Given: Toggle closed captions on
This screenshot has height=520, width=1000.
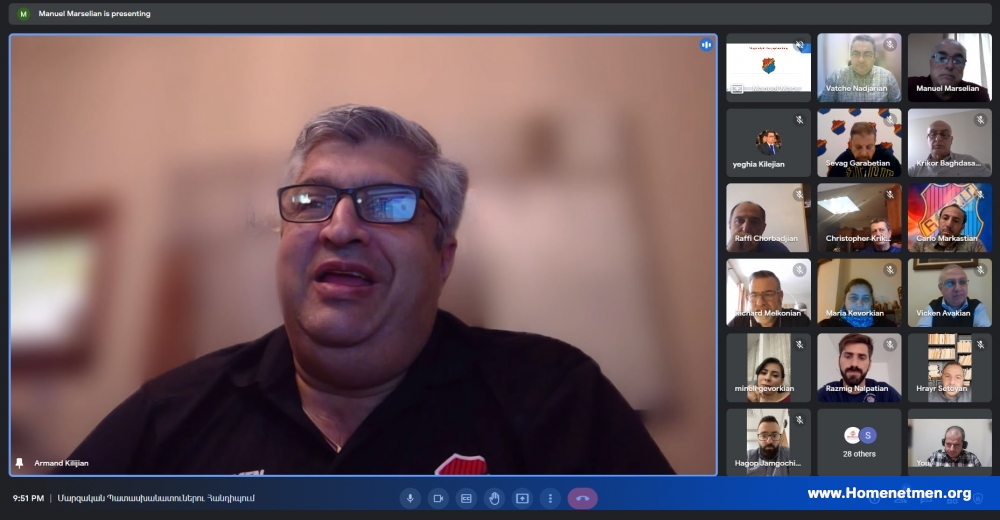Looking at the screenshot, I should point(466,498).
